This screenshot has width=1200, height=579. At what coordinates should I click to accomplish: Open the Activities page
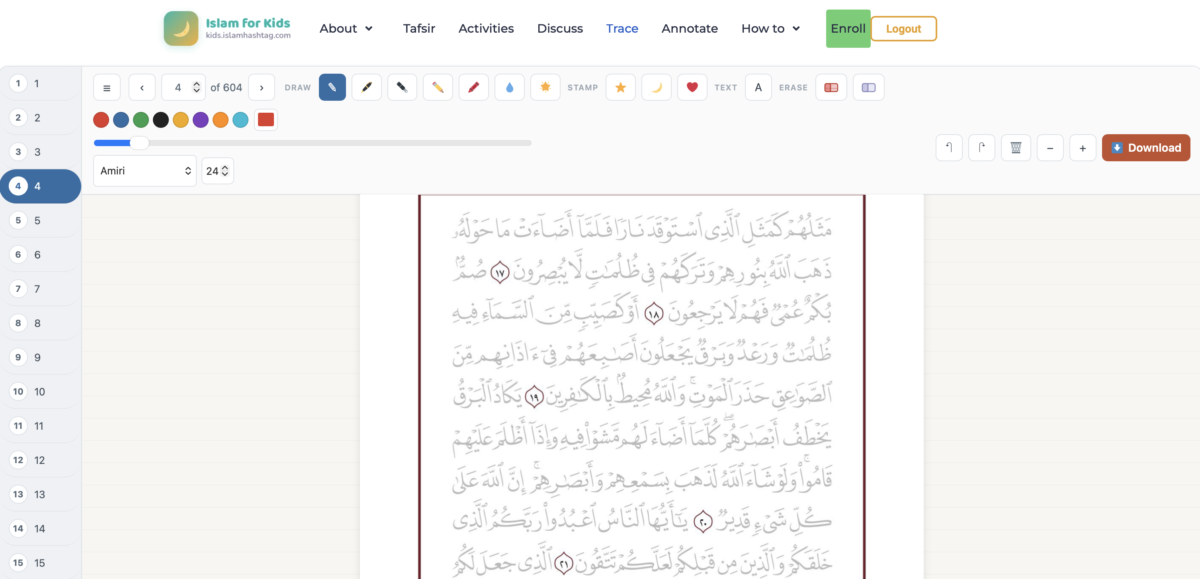(x=486, y=28)
